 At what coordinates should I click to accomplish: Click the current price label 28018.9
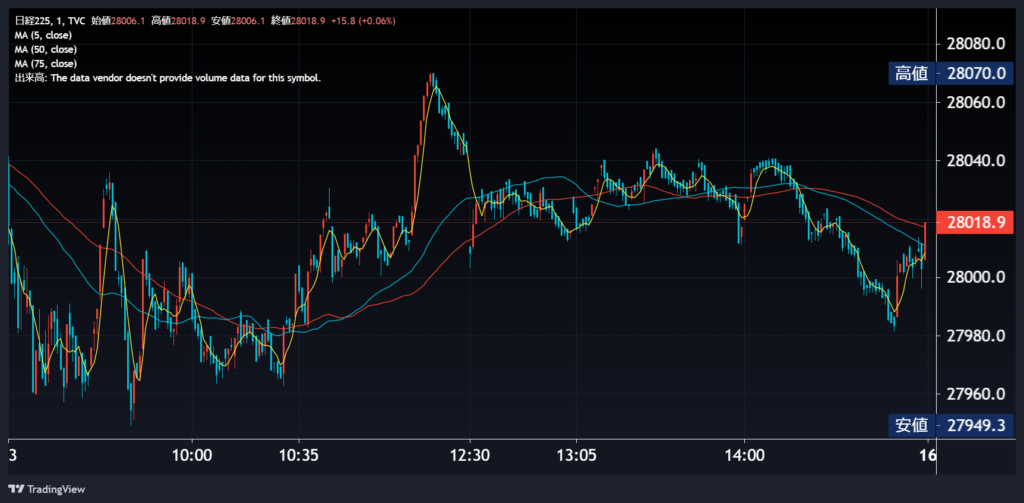pyautogui.click(x=974, y=222)
